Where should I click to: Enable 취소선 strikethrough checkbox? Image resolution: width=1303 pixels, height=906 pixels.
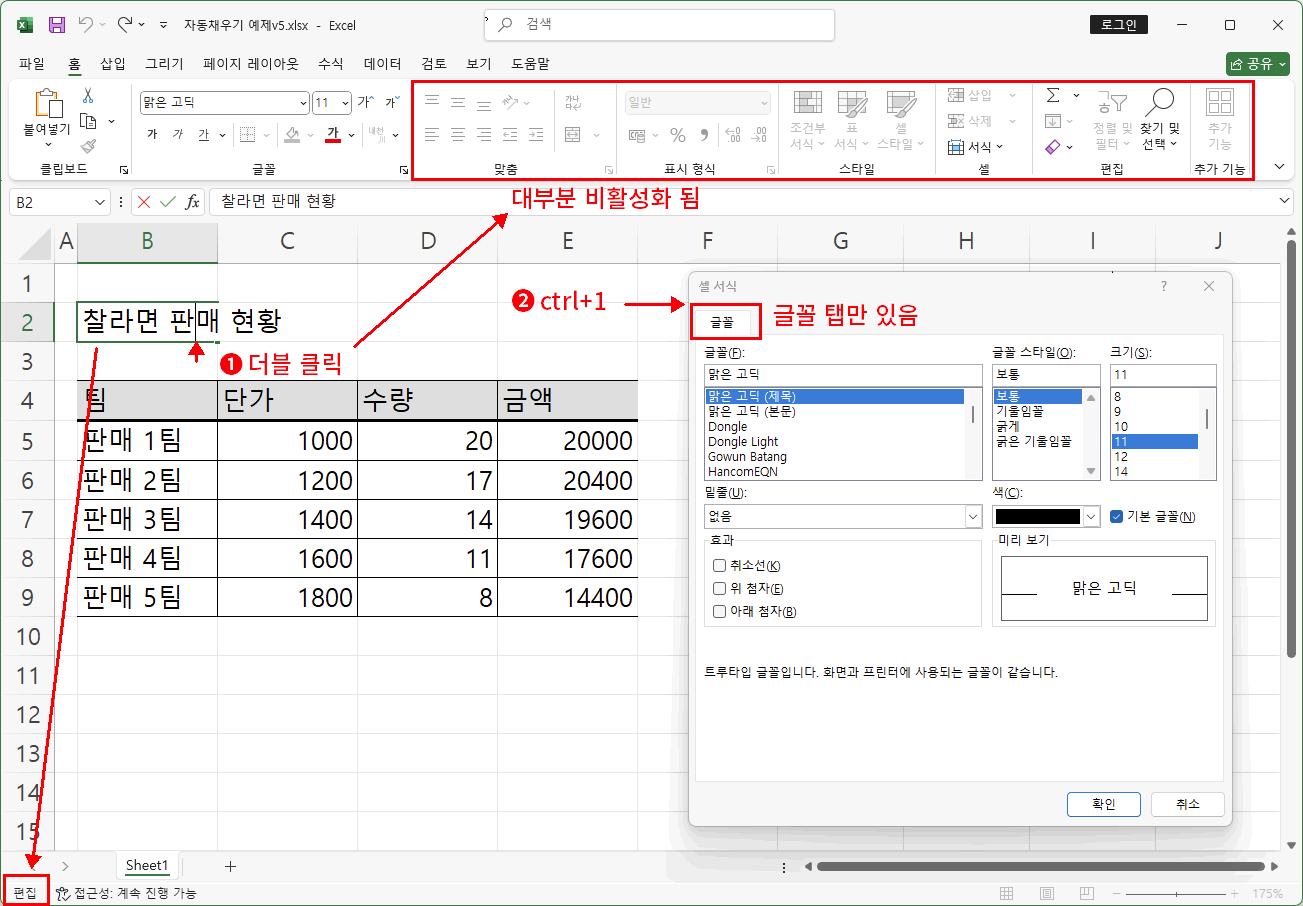(x=719, y=566)
